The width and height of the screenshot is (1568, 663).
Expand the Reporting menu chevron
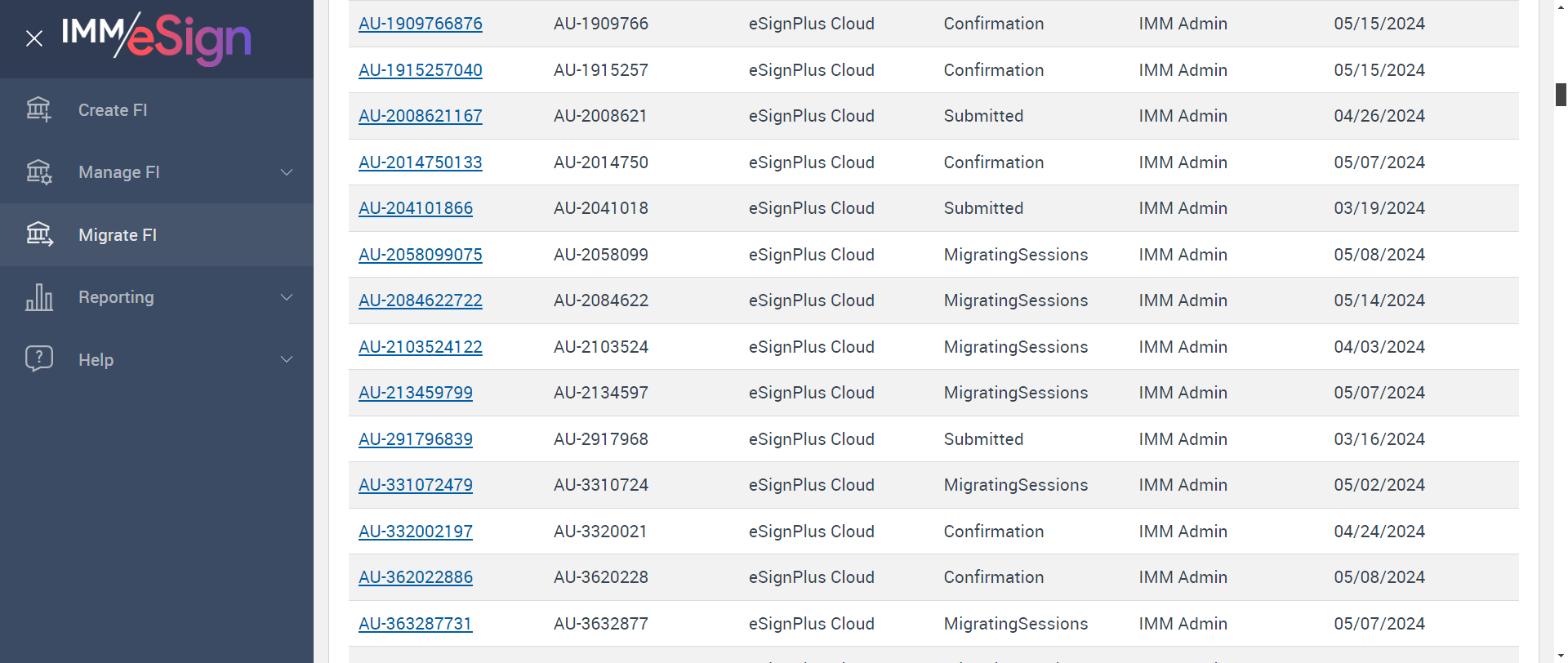287,297
